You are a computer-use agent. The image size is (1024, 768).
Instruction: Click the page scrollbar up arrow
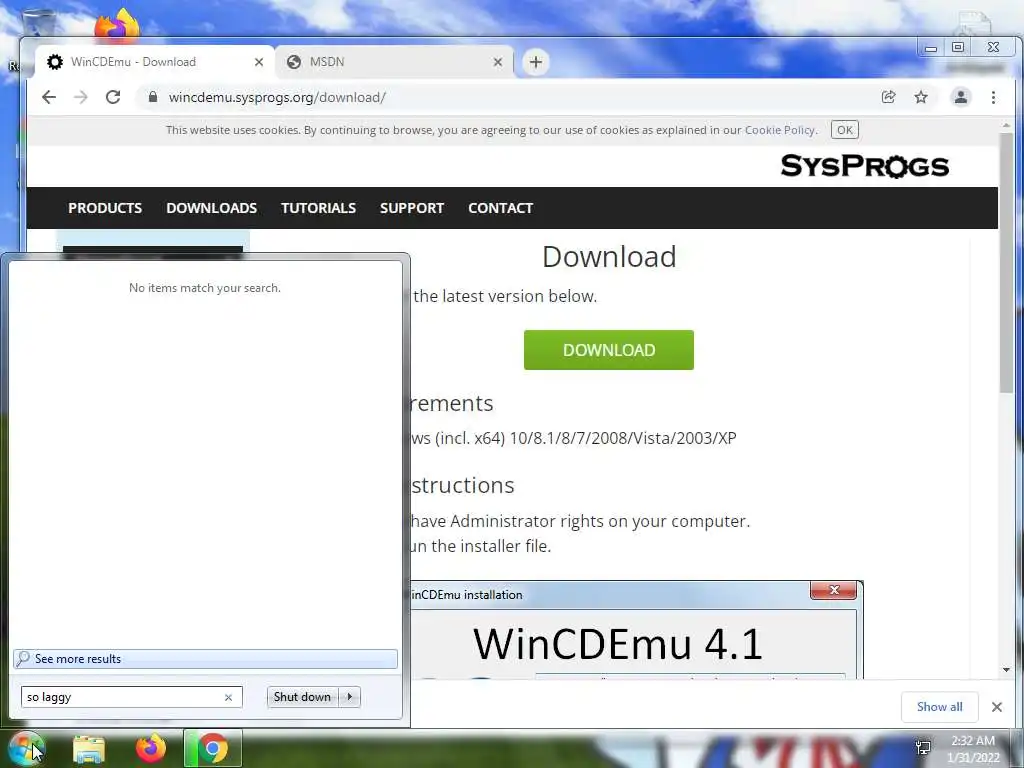tap(1006, 125)
